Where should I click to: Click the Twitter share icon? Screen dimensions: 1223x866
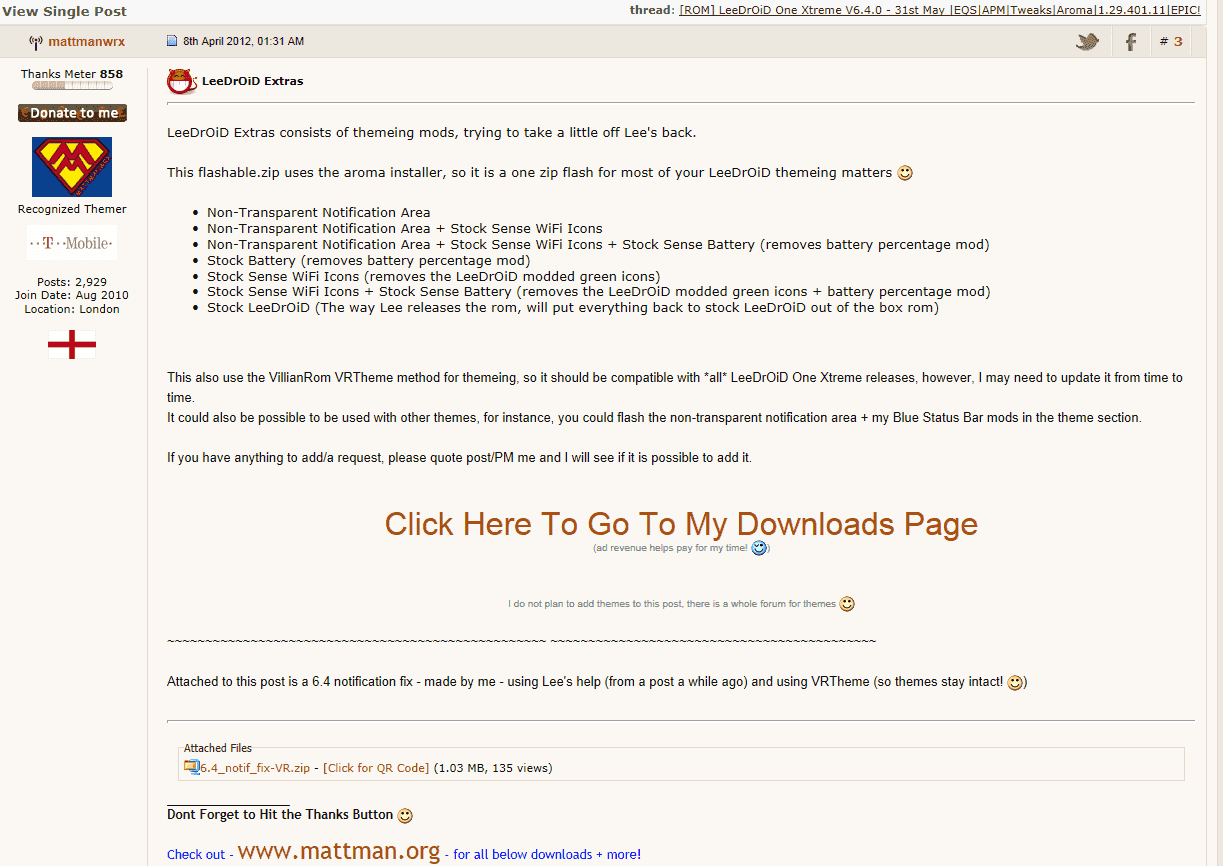coord(1088,42)
